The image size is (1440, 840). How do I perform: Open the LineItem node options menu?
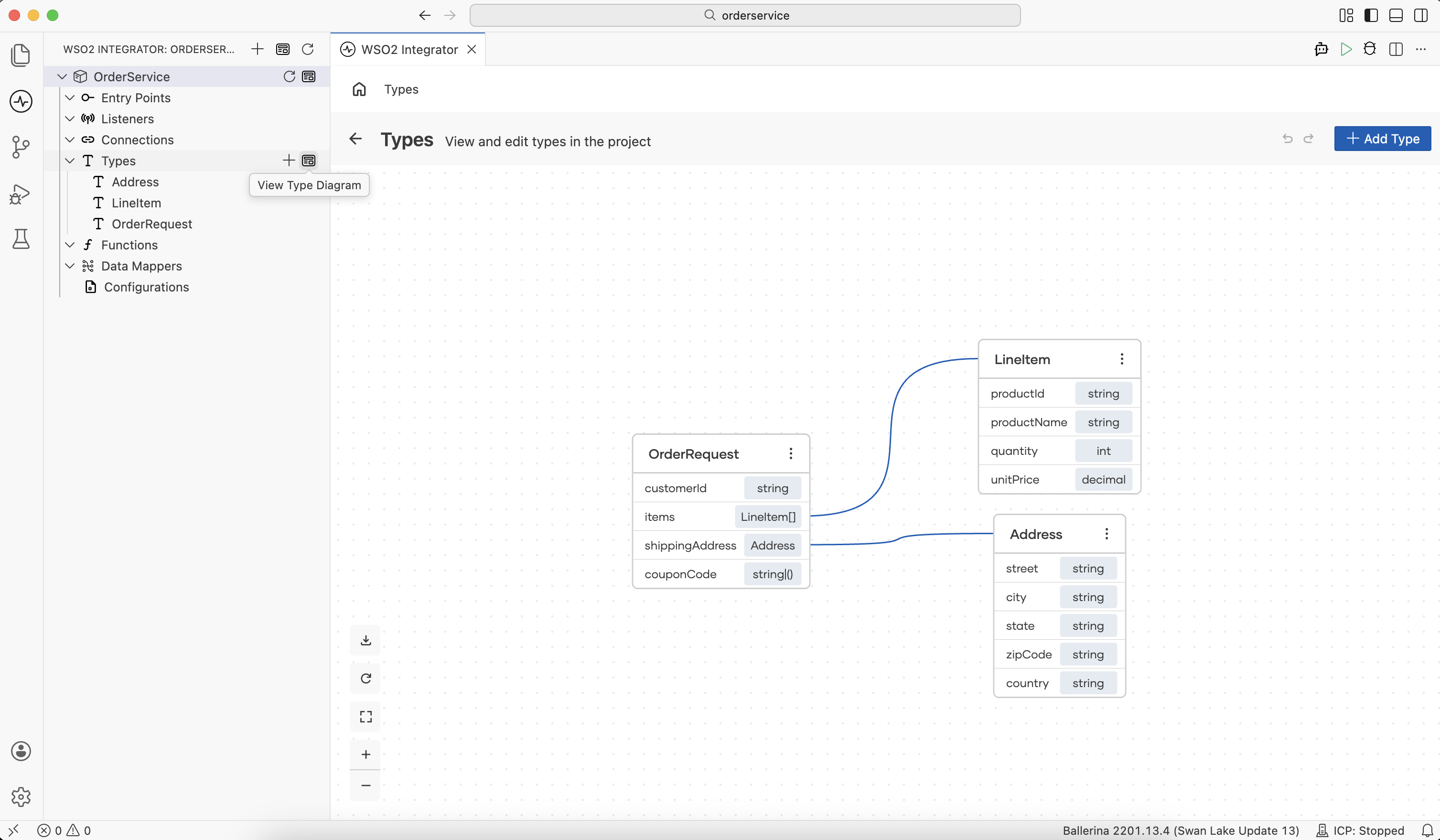coord(1122,359)
